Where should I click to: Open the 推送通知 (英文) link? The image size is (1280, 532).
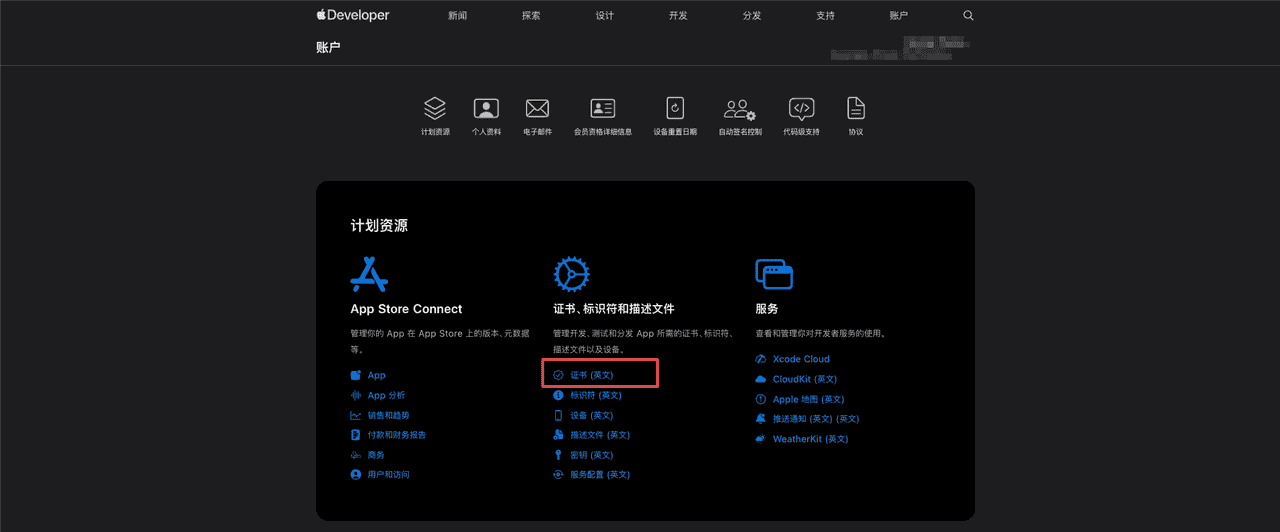pyautogui.click(x=816, y=419)
